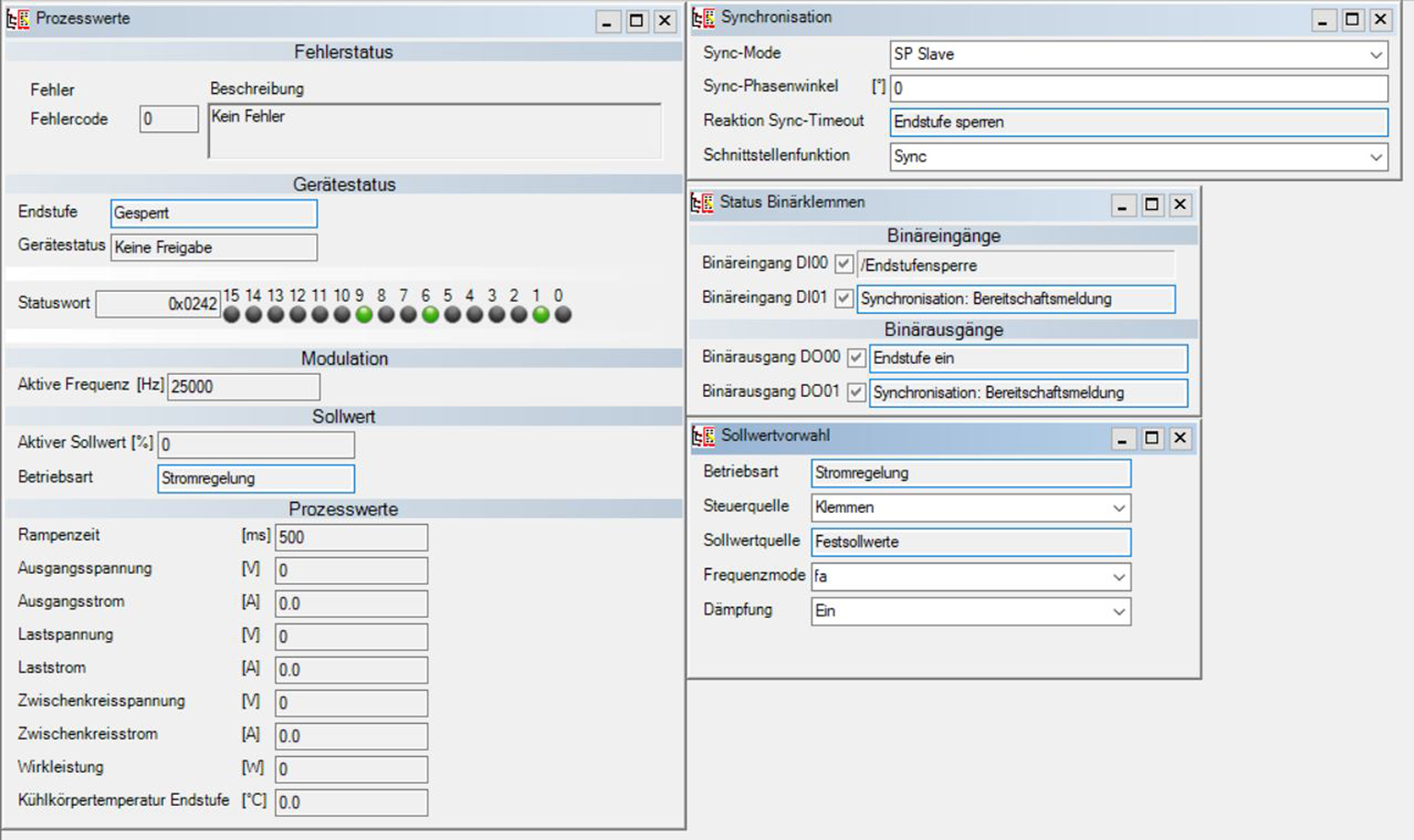Expand the Schnittstellenfunktion dropdown
This screenshot has height=840, width=1414.
coord(1375,157)
